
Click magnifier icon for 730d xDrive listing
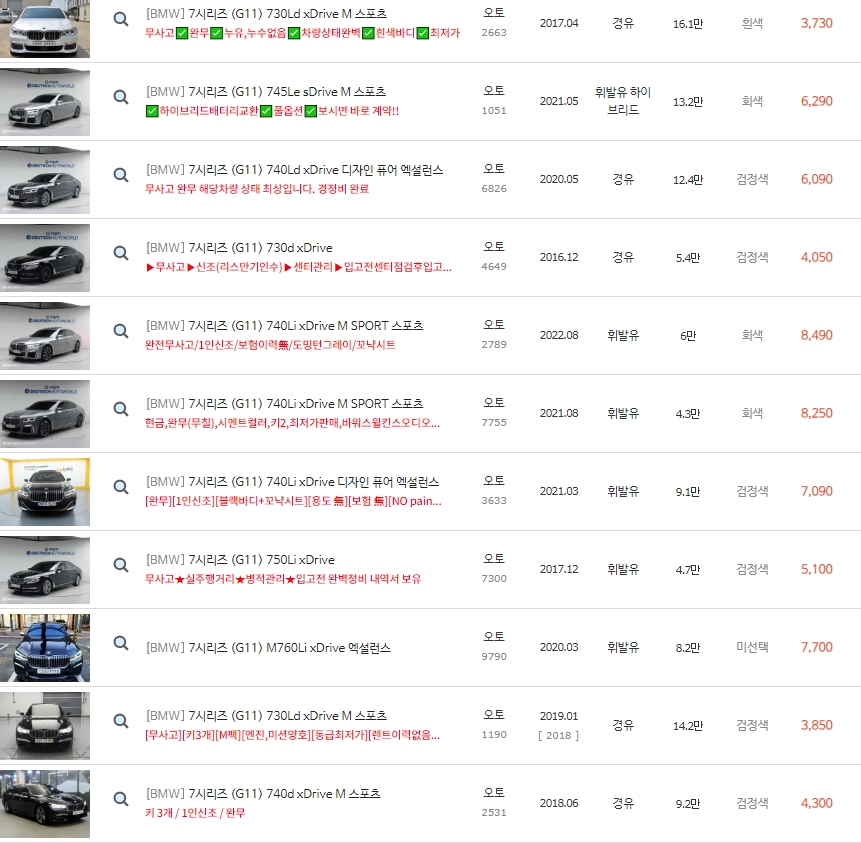coord(121,253)
